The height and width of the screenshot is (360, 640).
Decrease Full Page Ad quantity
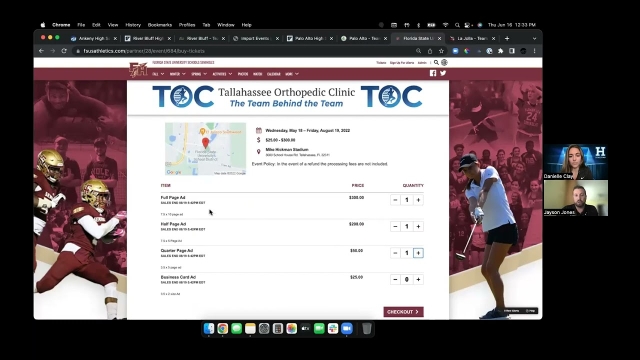pyautogui.click(x=395, y=200)
